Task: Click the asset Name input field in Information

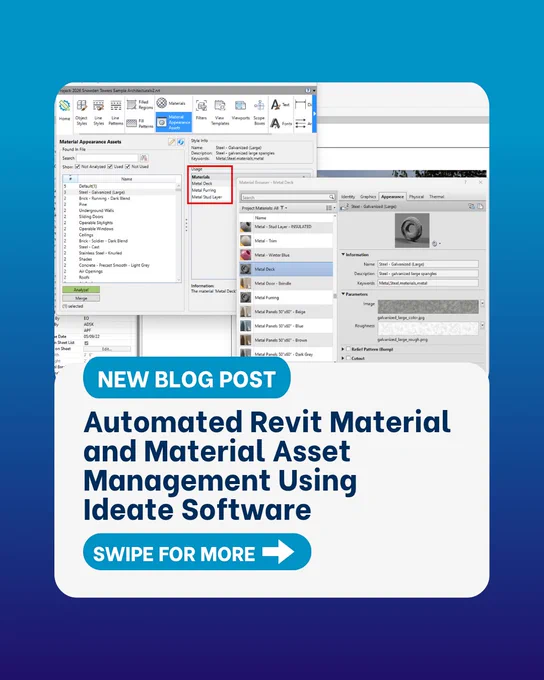Action: (x=428, y=264)
